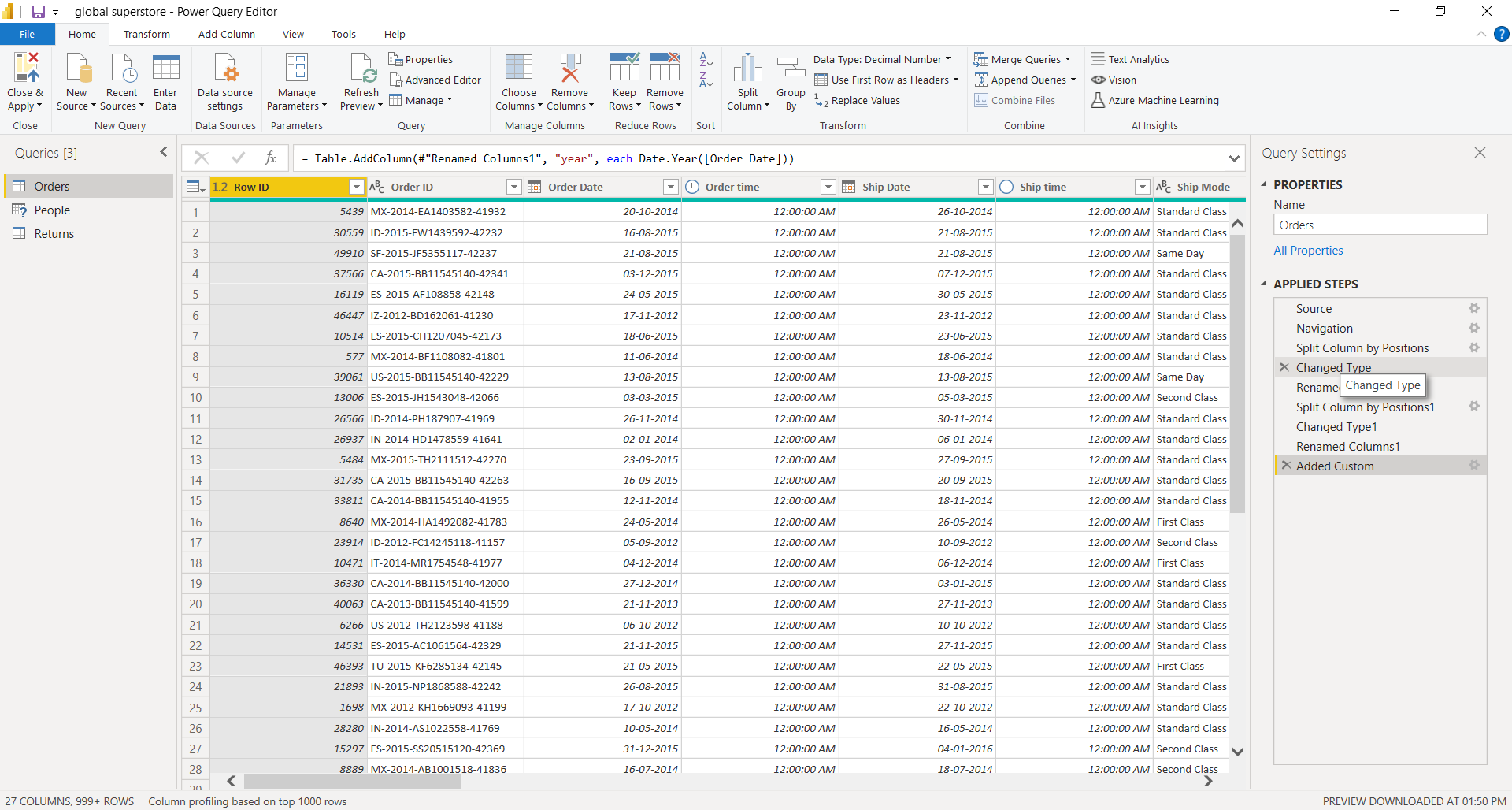This screenshot has height=810, width=1512.
Task: Open the Advanced Editor
Action: click(435, 80)
